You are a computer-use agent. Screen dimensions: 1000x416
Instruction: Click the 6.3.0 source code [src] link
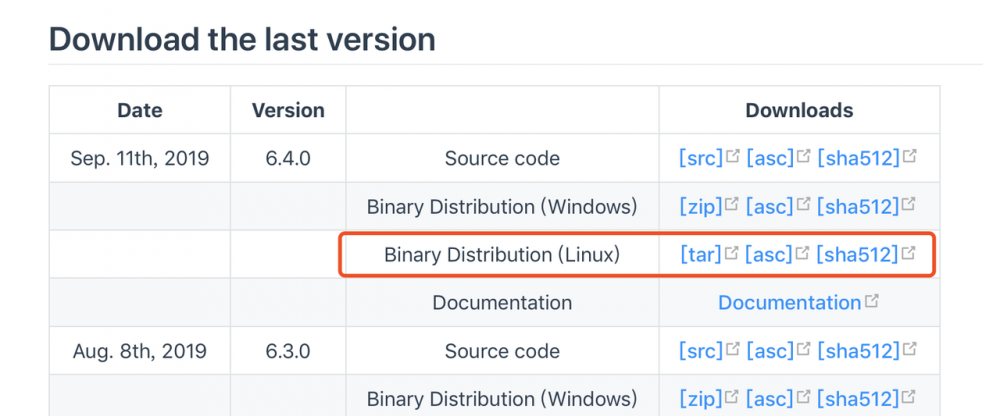[700, 351]
